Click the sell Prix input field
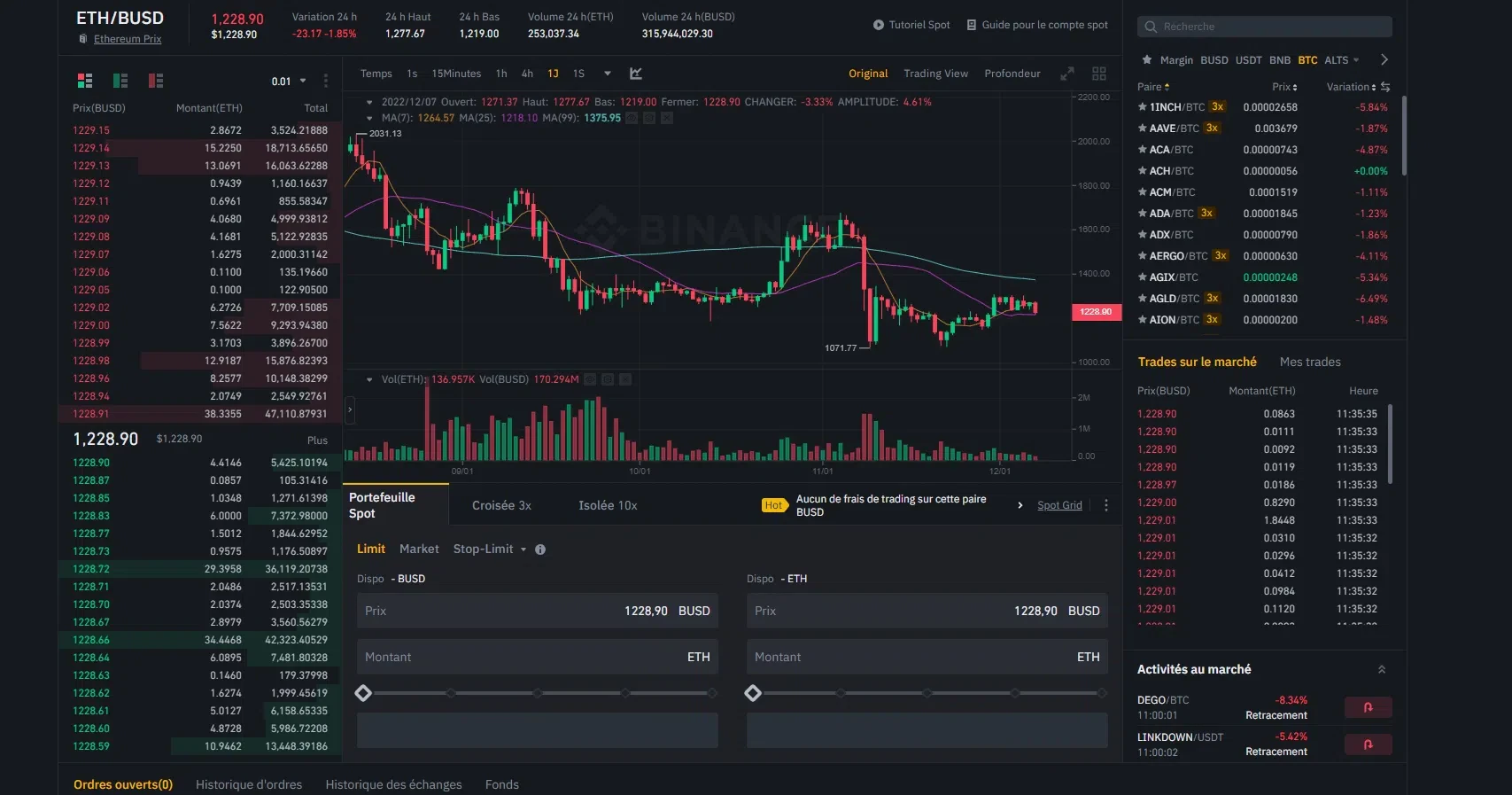The height and width of the screenshot is (795, 1512). point(927,611)
